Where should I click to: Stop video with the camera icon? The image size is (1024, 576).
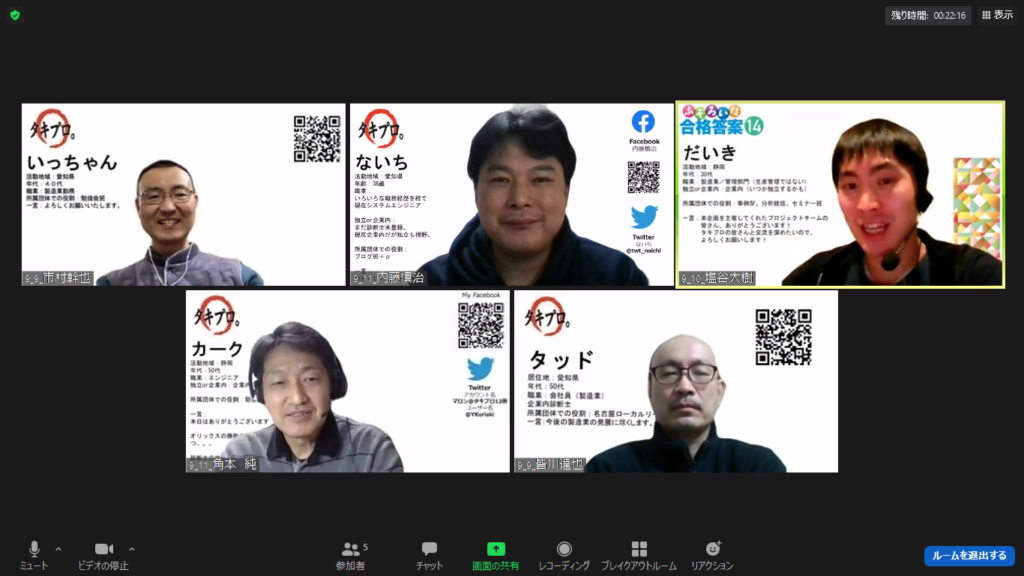pos(104,554)
